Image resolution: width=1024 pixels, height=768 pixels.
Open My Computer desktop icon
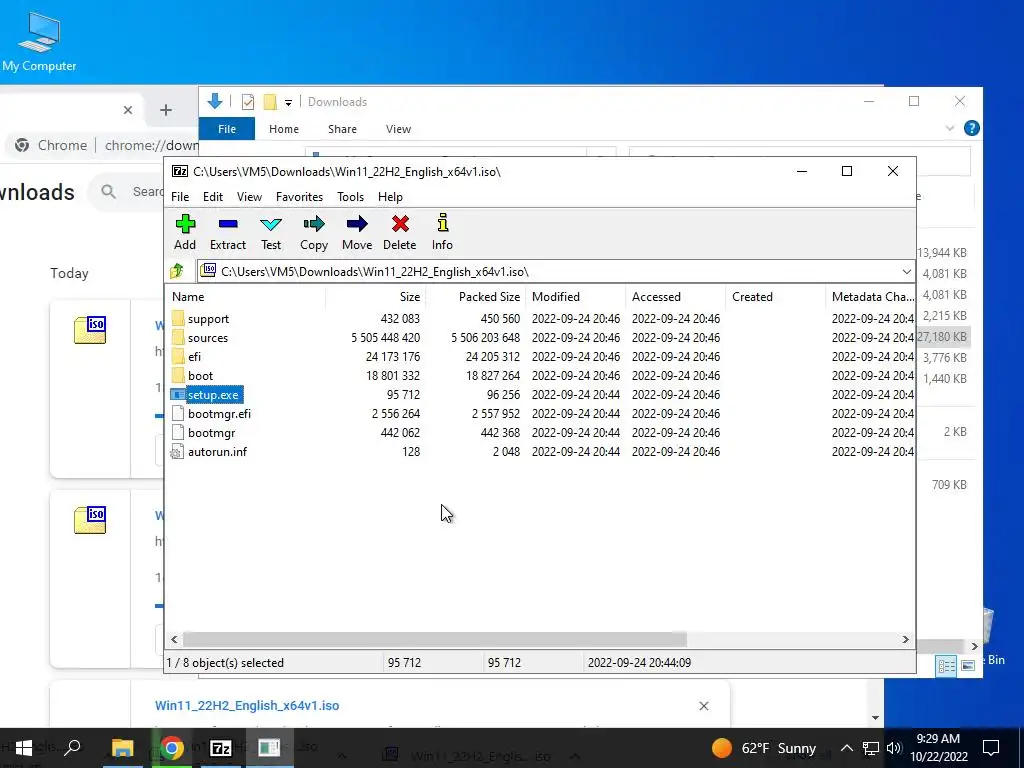click(39, 40)
